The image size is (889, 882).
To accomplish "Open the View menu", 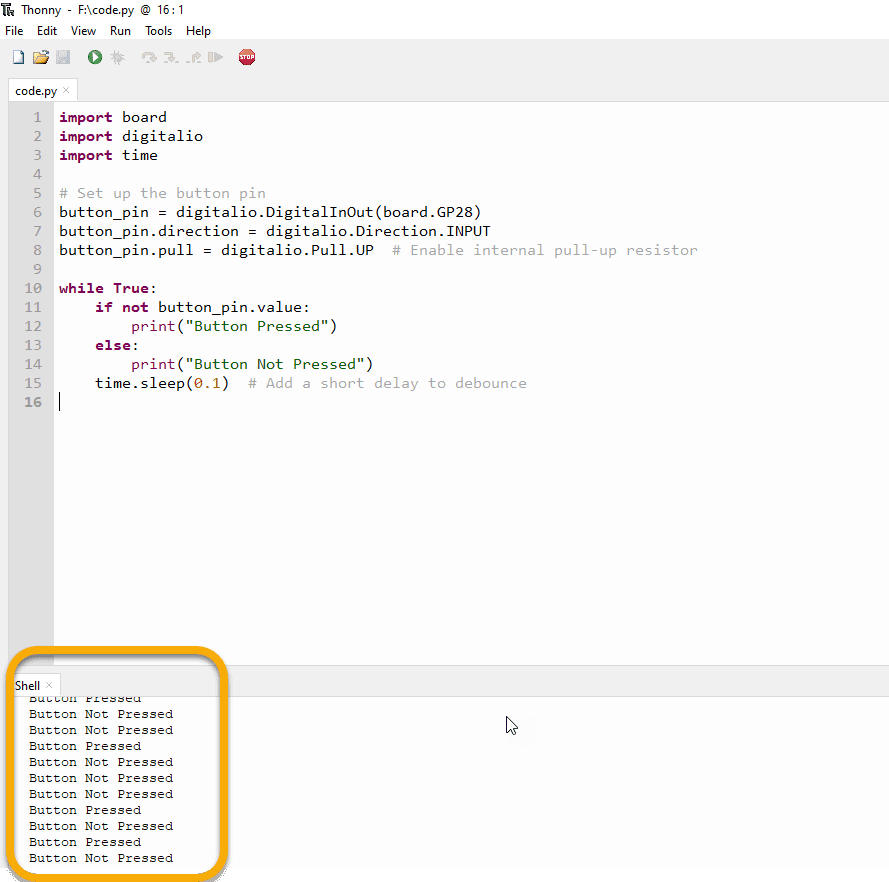I will [84, 31].
